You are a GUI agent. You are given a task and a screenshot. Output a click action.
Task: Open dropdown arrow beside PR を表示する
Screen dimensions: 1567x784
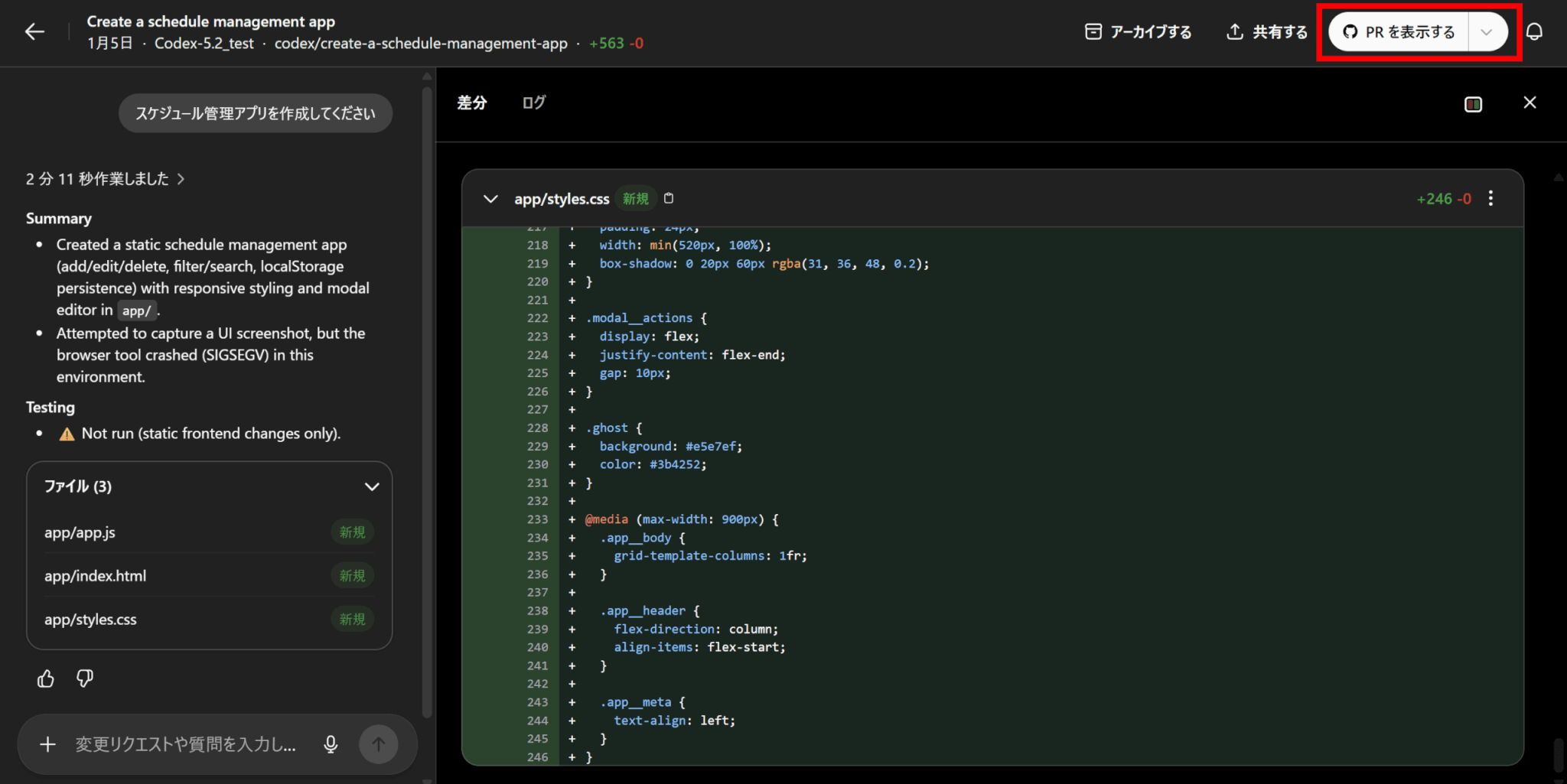[x=1486, y=32]
